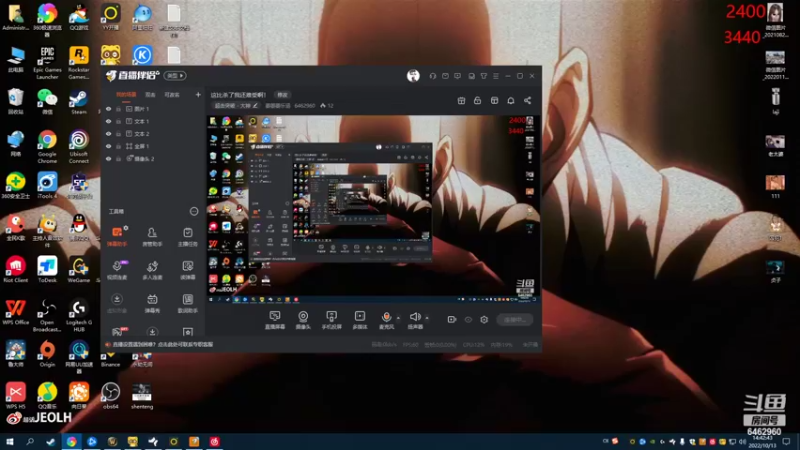Select the 摄像头 2 source row
Viewport: 800px width, 450px height.
point(152,159)
